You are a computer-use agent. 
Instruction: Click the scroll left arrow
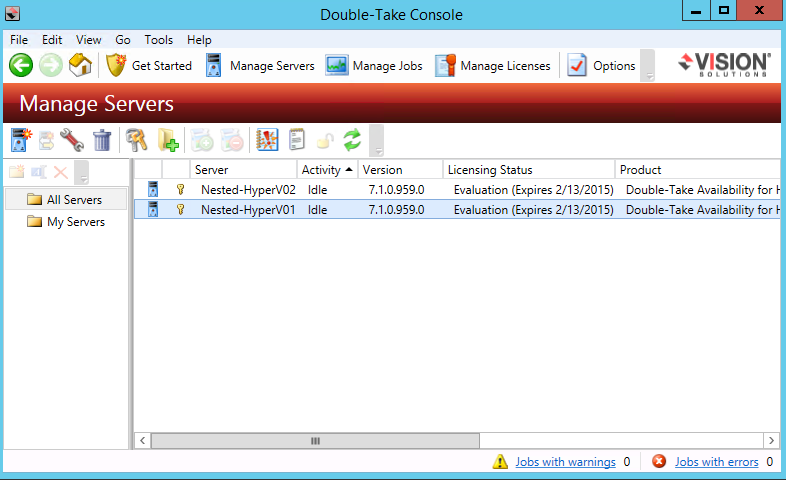pos(142,441)
